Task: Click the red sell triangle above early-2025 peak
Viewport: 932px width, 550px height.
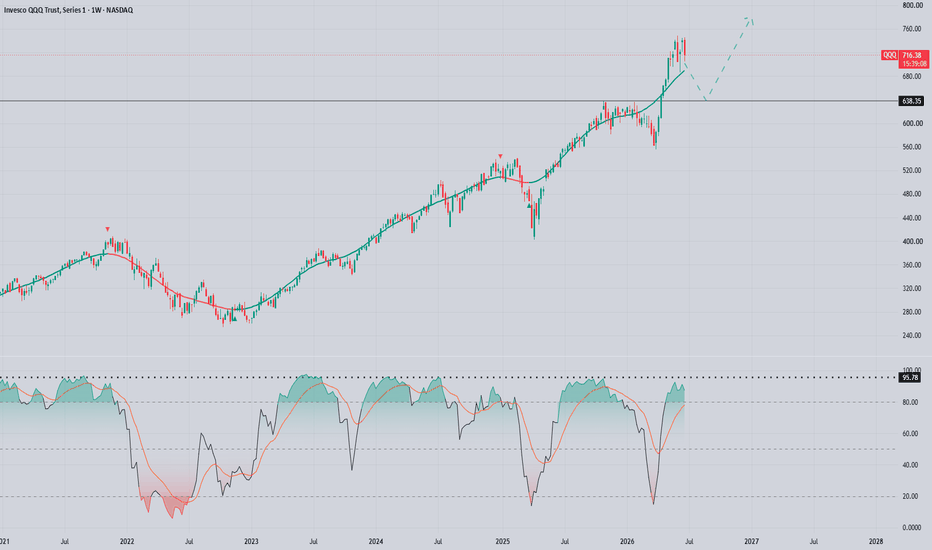Action: tap(500, 156)
